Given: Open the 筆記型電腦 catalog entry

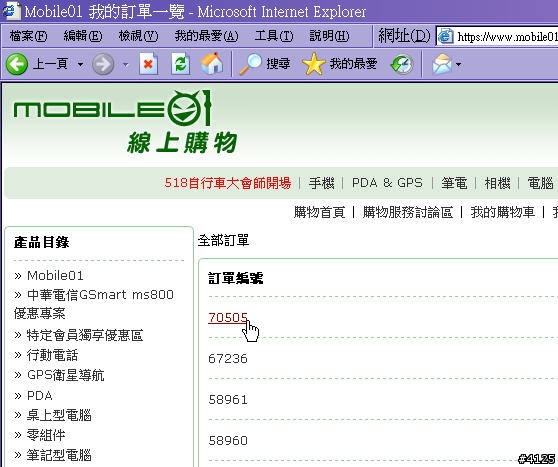Looking at the screenshot, I should pos(59,455).
